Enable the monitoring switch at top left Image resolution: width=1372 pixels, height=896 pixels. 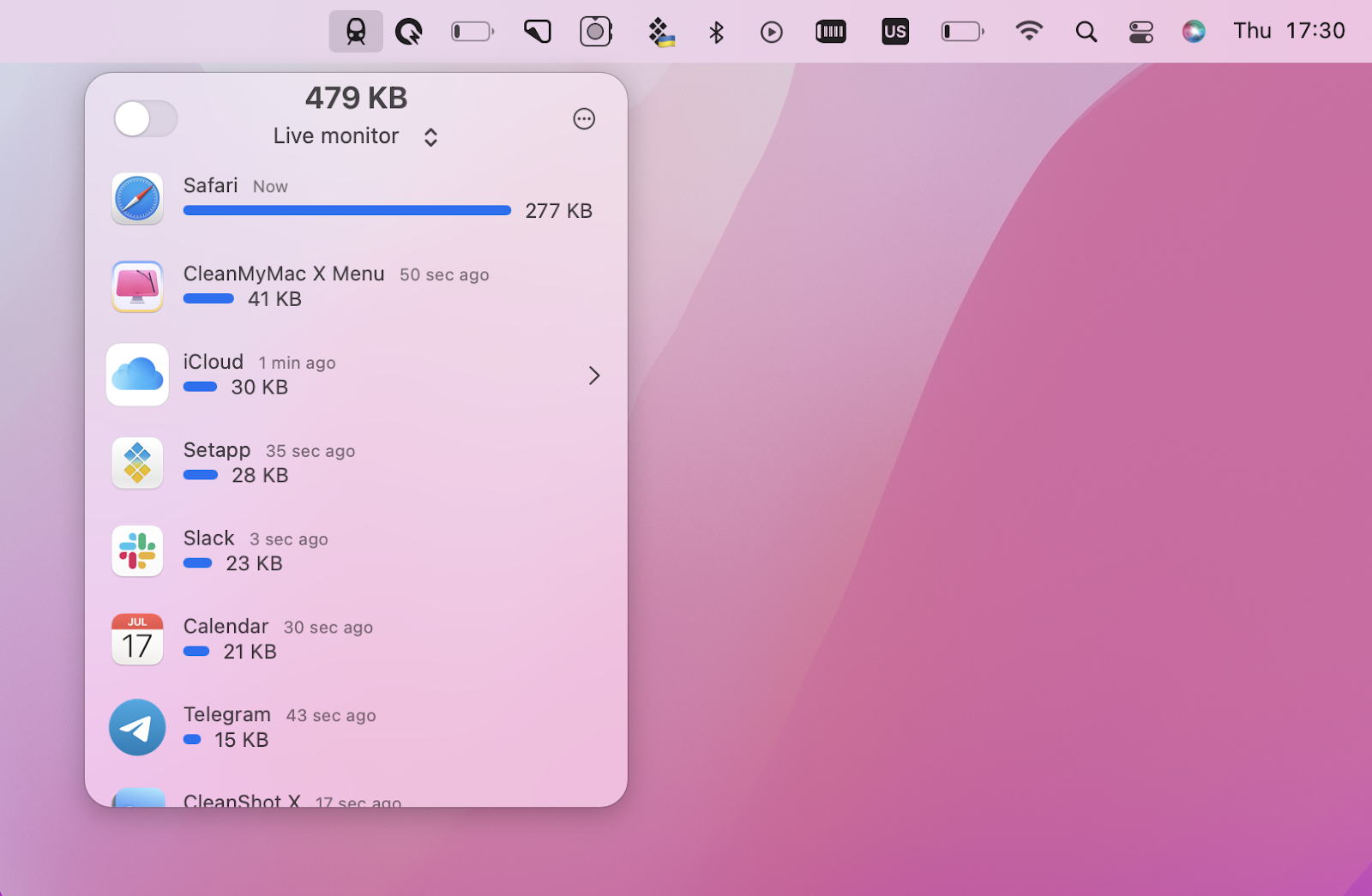146,119
